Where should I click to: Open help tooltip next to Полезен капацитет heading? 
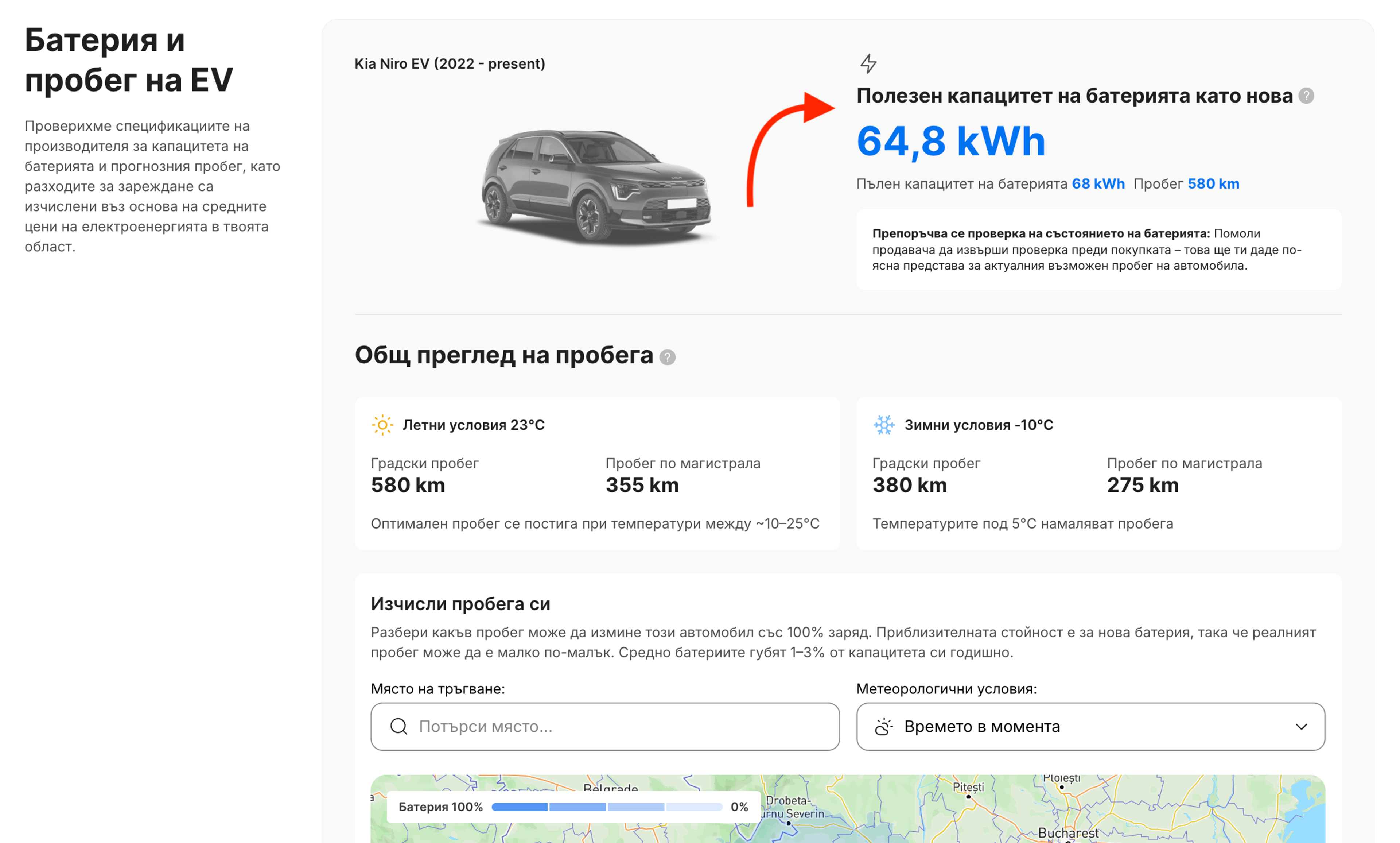click(x=1306, y=96)
